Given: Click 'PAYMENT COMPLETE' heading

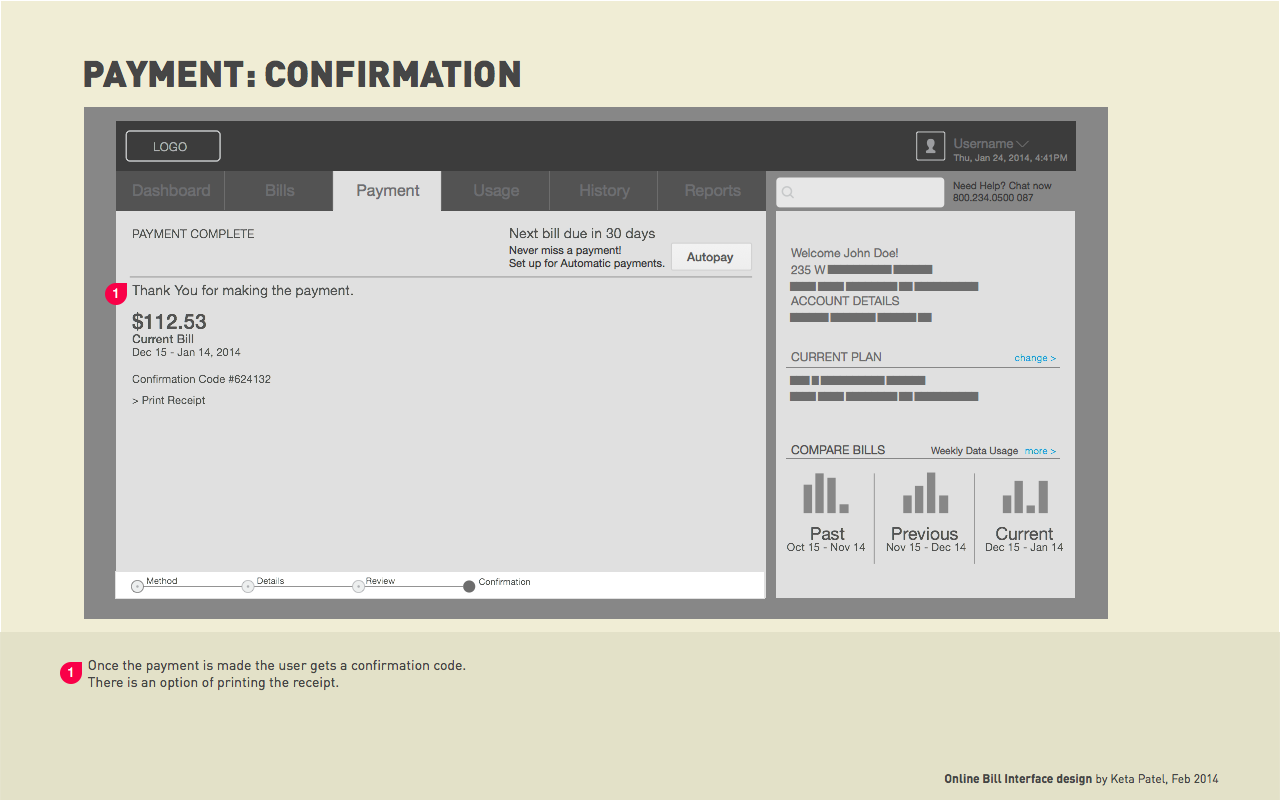Looking at the screenshot, I should tap(193, 234).
